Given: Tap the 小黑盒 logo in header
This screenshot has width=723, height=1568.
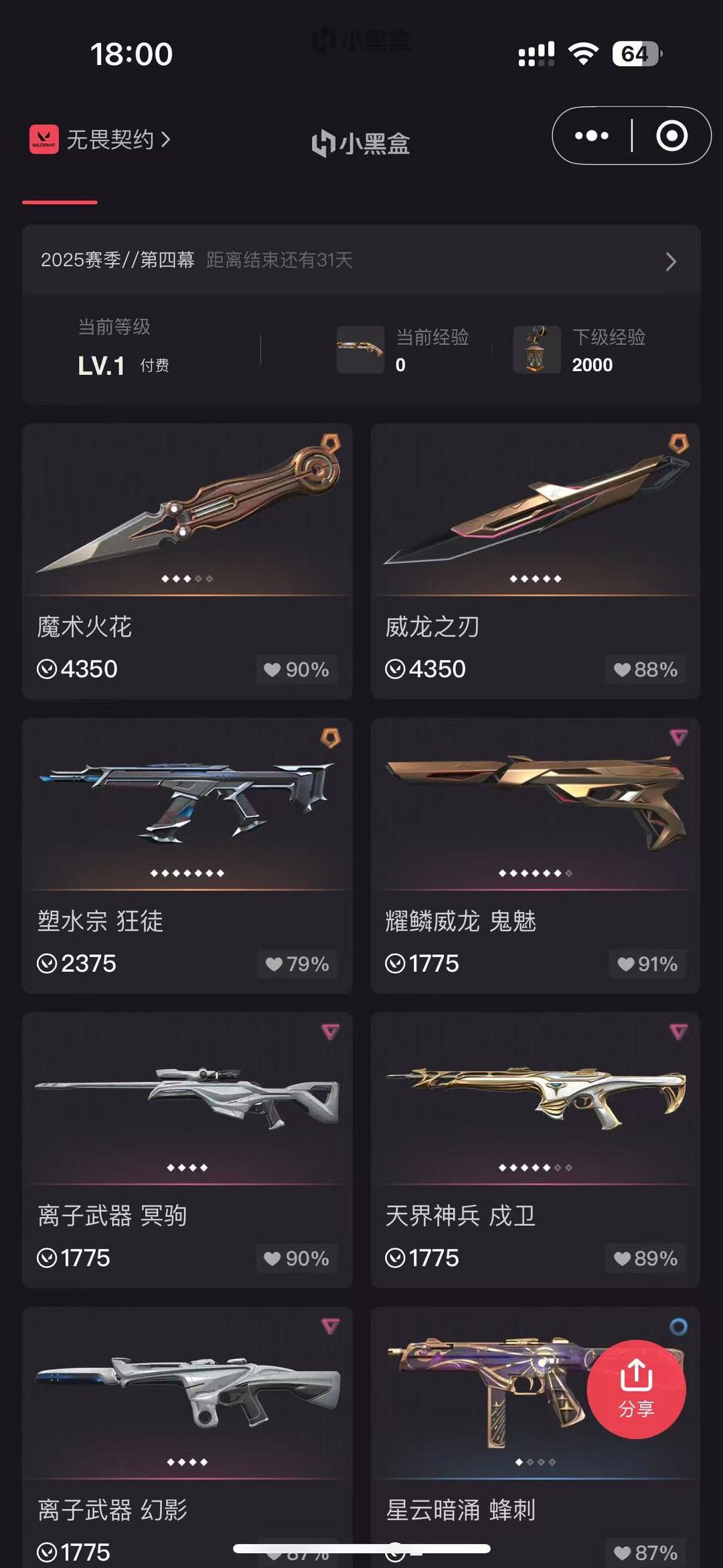Looking at the screenshot, I should pyautogui.click(x=361, y=143).
